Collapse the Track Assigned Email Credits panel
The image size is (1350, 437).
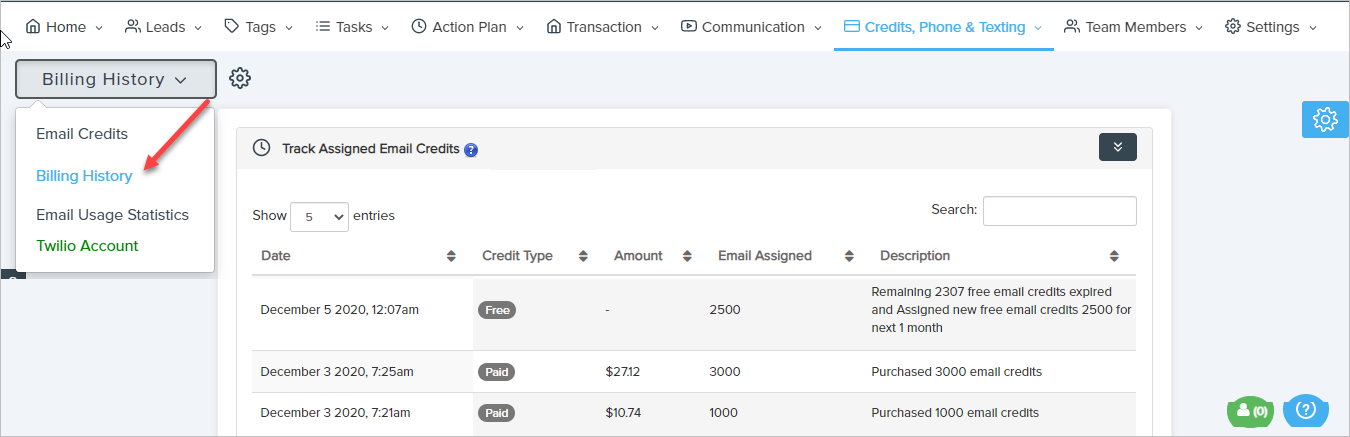pyautogui.click(x=1117, y=147)
